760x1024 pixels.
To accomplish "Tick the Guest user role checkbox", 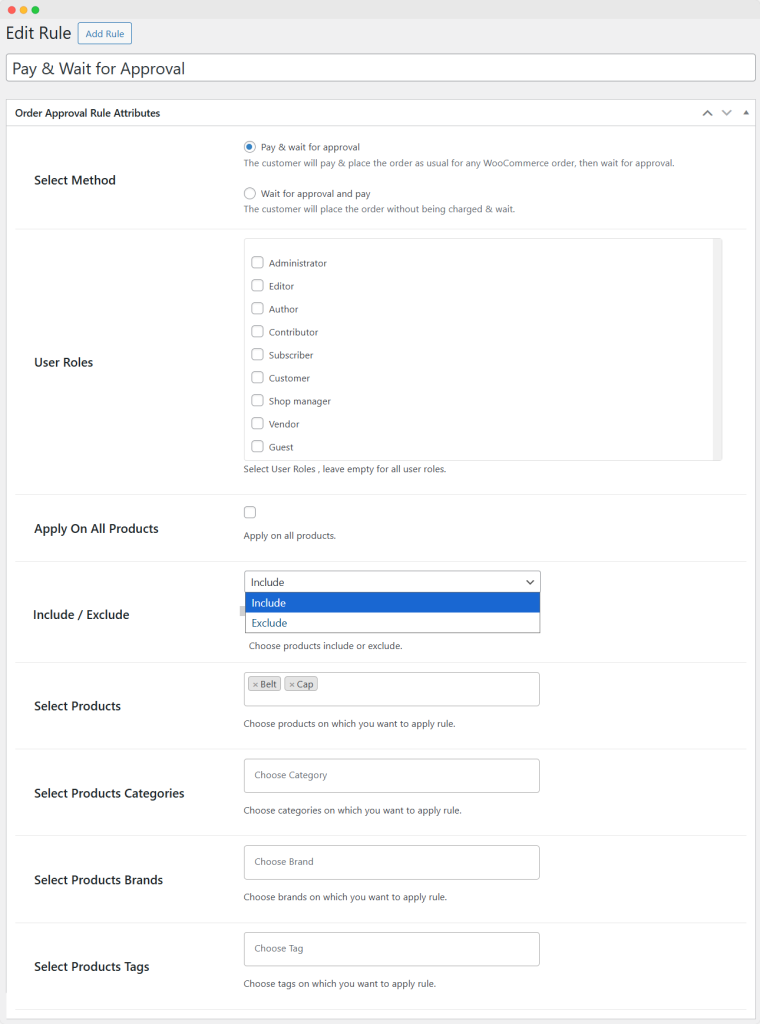I will 257,447.
